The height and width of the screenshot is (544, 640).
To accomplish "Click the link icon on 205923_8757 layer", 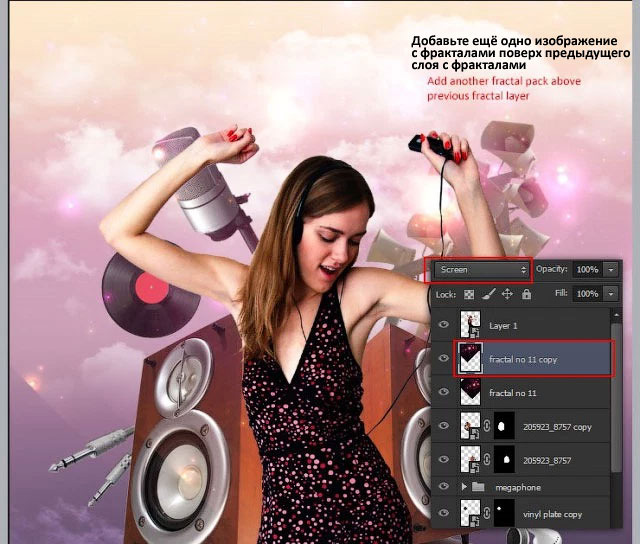I will click(x=487, y=460).
